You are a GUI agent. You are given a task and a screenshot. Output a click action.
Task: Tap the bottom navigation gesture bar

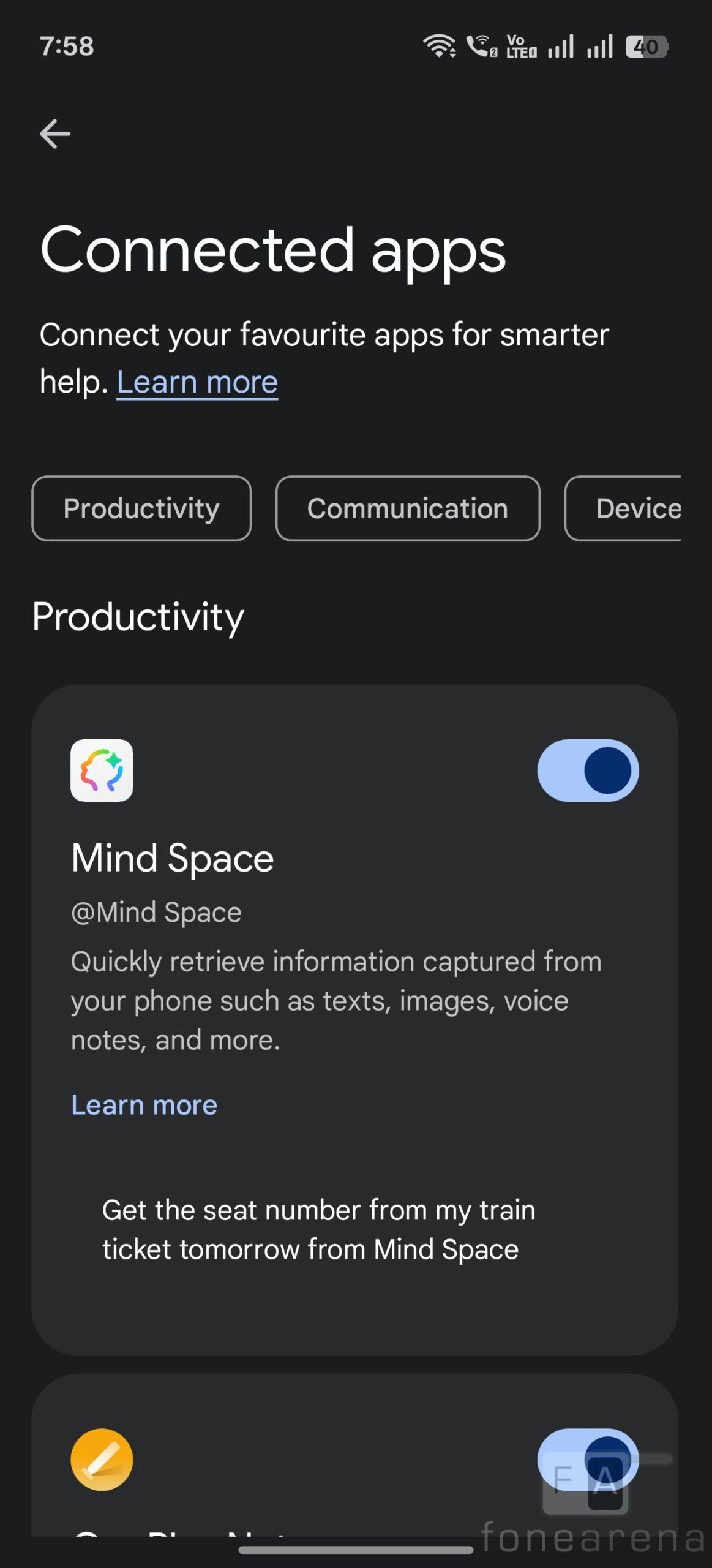tap(356, 1550)
